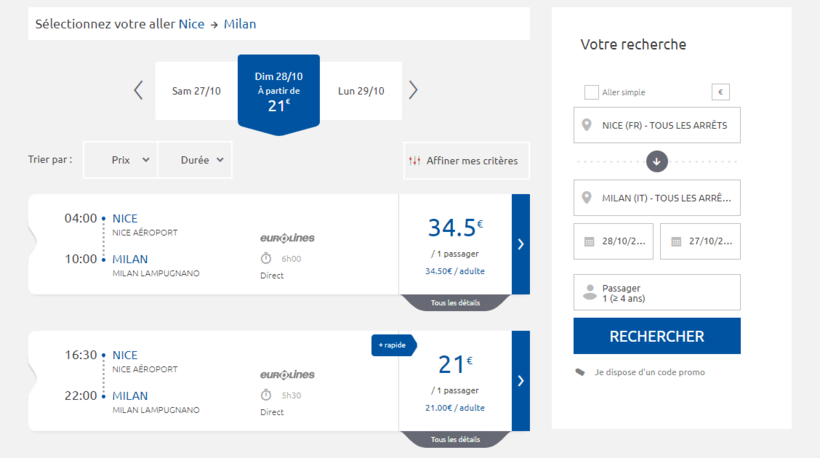
Task: Select the 34.5€ trip blue arrow
Action: point(520,244)
